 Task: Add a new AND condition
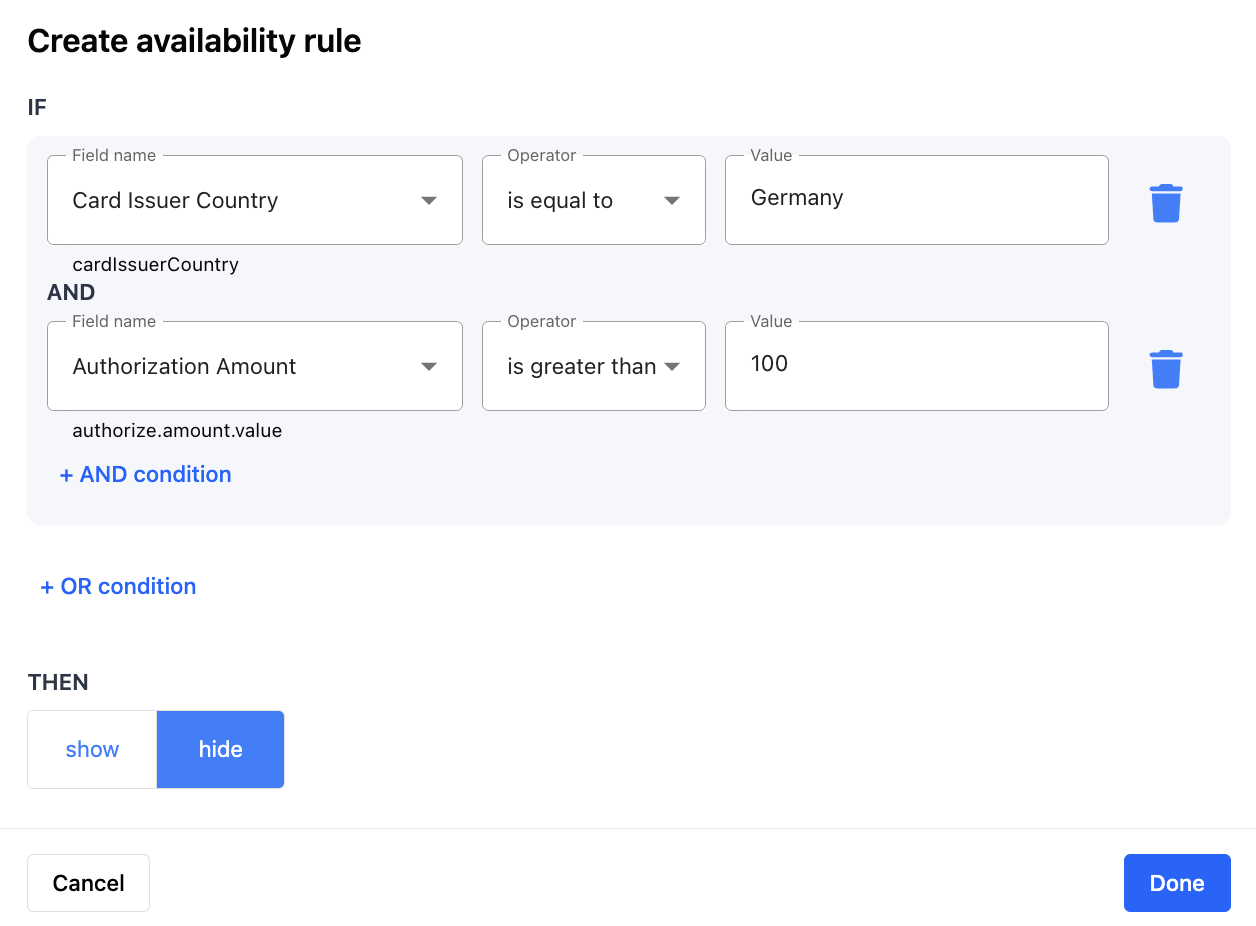pos(146,475)
